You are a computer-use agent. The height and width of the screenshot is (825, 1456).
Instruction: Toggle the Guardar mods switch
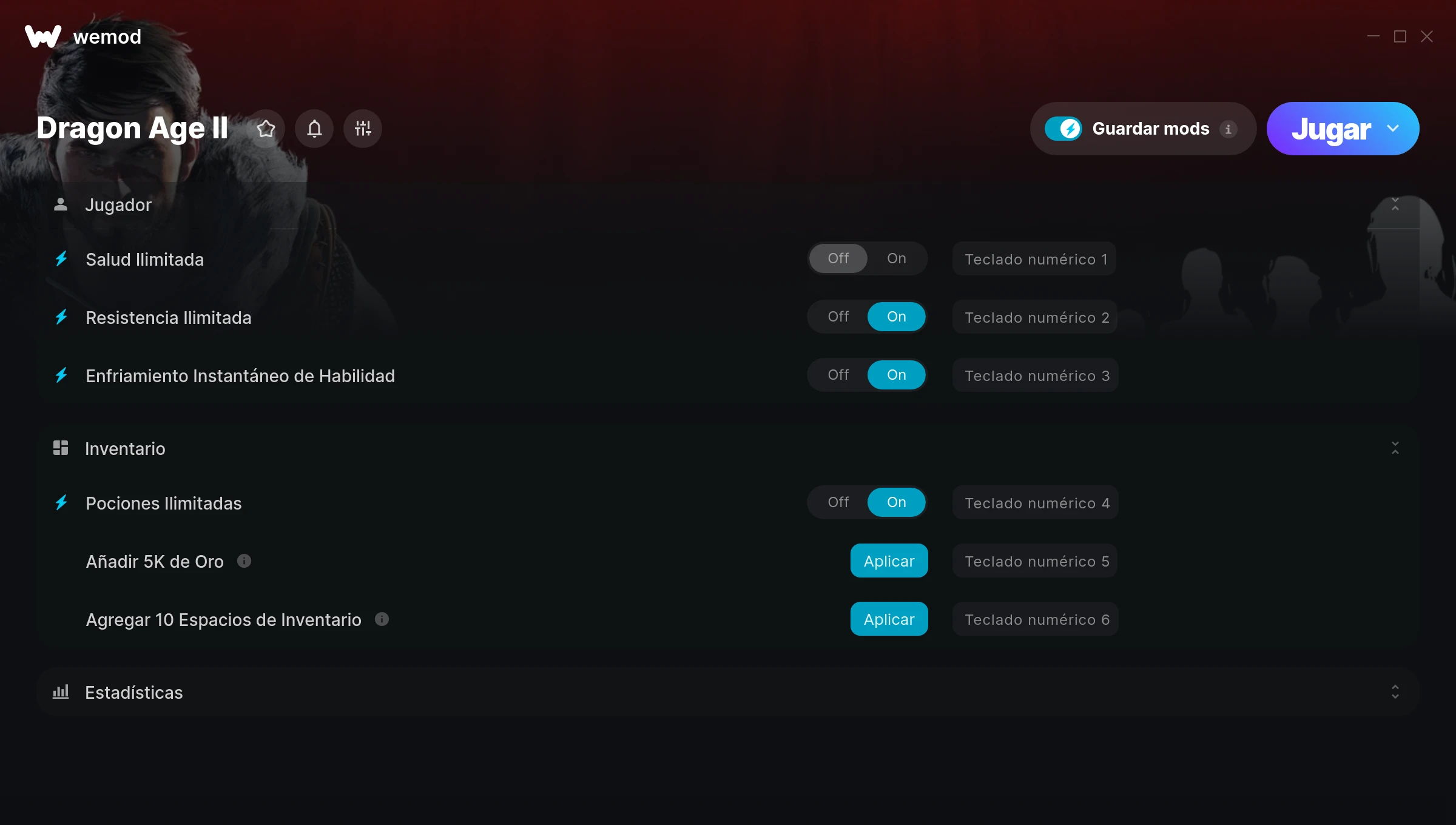pos(1063,129)
